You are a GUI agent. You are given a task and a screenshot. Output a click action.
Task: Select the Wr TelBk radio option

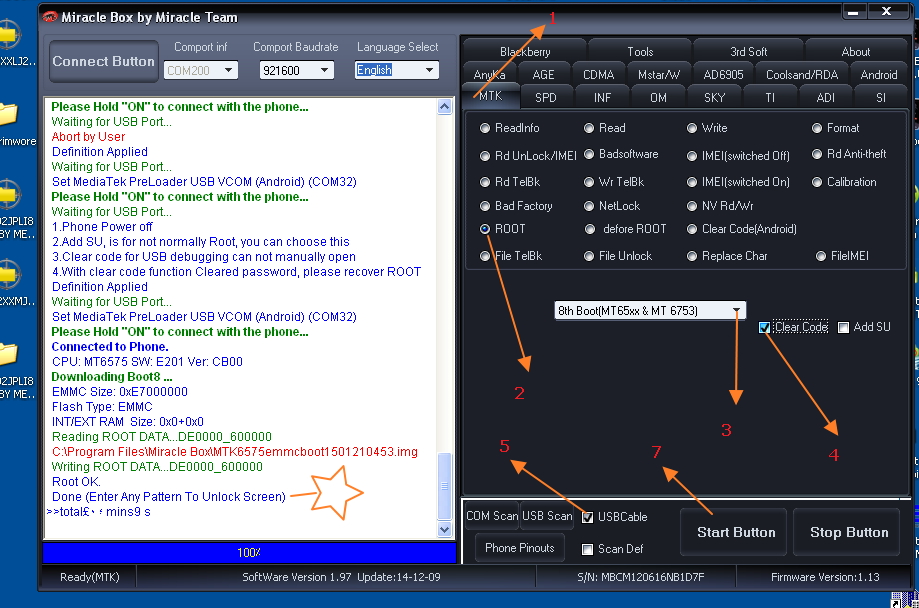click(x=589, y=182)
